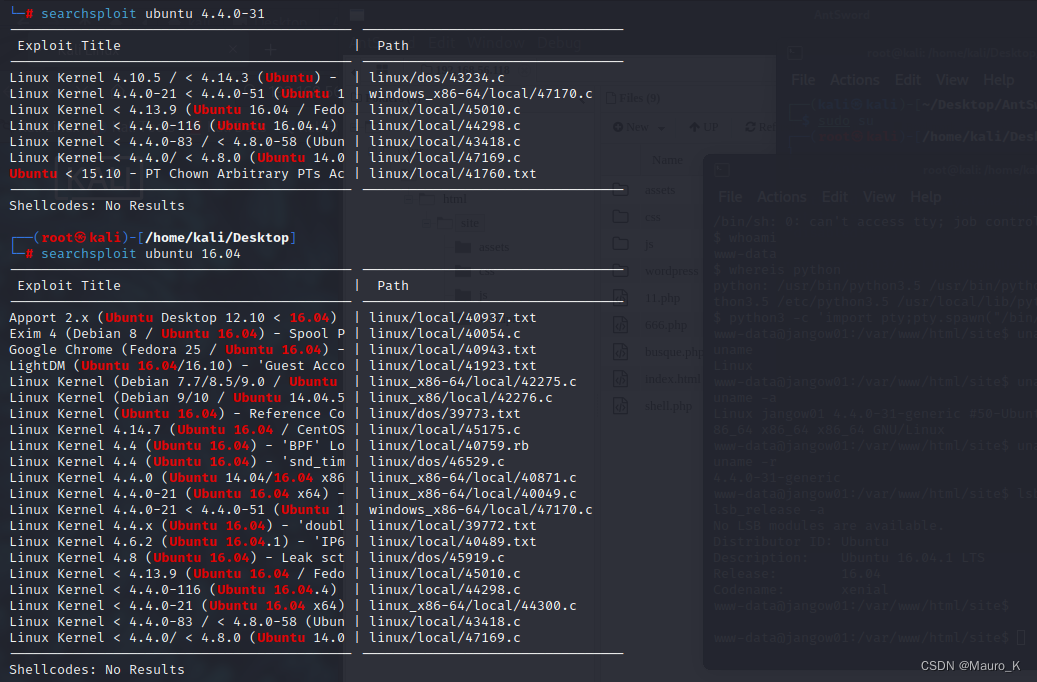The height and width of the screenshot is (682, 1037).
Task: Click the 'searchsploit ubuntu 4.4.0-31' command text
Action: tap(153, 13)
